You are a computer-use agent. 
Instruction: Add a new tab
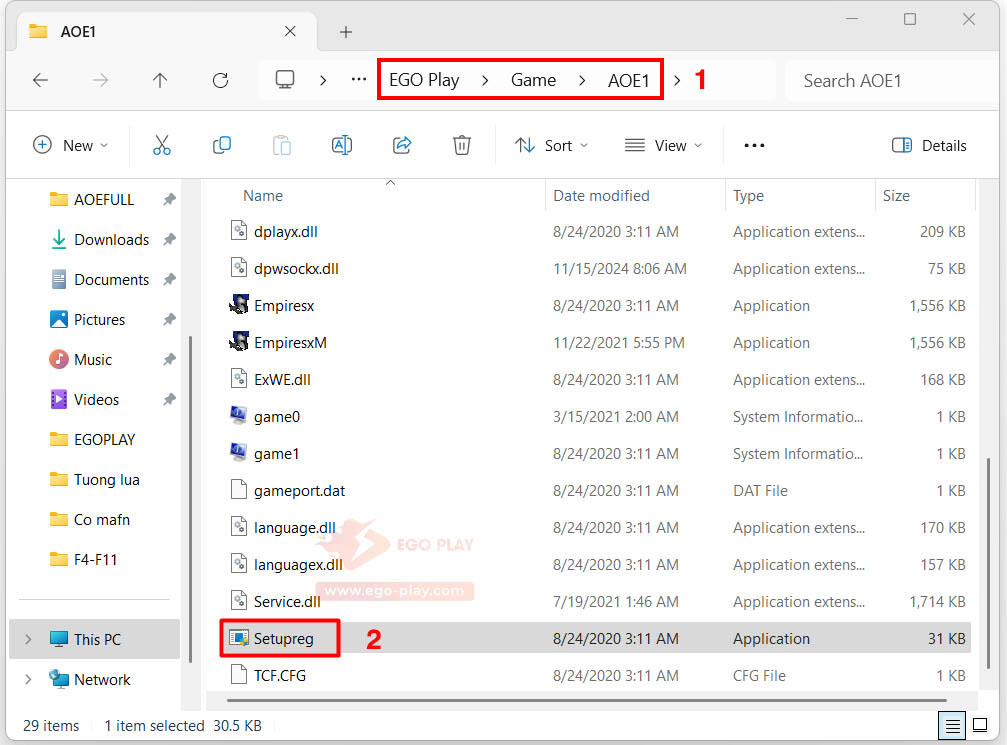[346, 32]
